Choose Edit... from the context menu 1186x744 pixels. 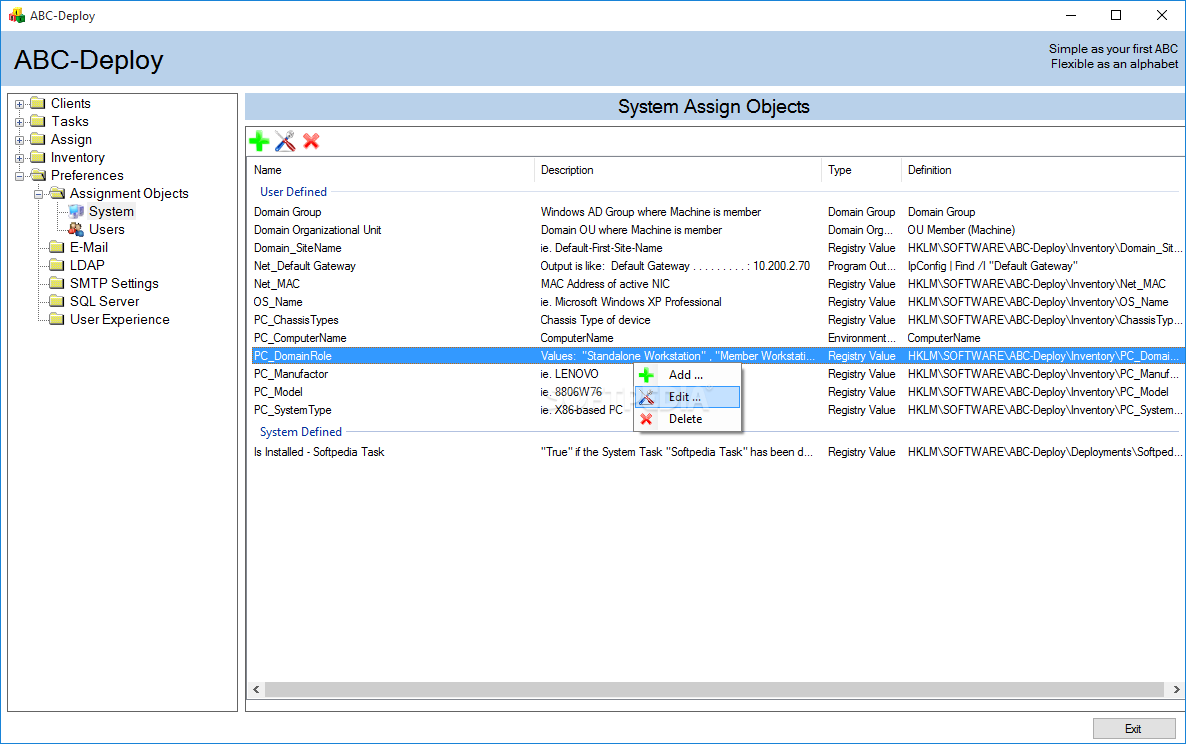[687, 397]
